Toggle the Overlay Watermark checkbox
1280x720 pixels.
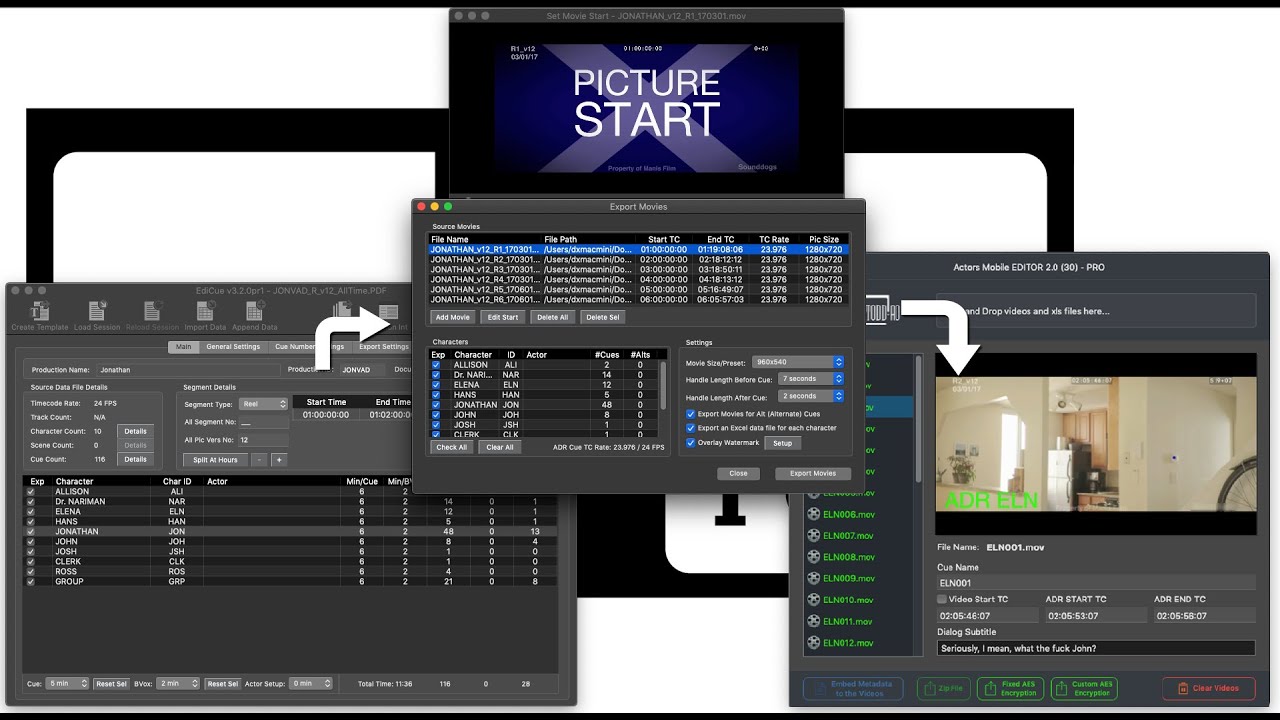click(690, 443)
